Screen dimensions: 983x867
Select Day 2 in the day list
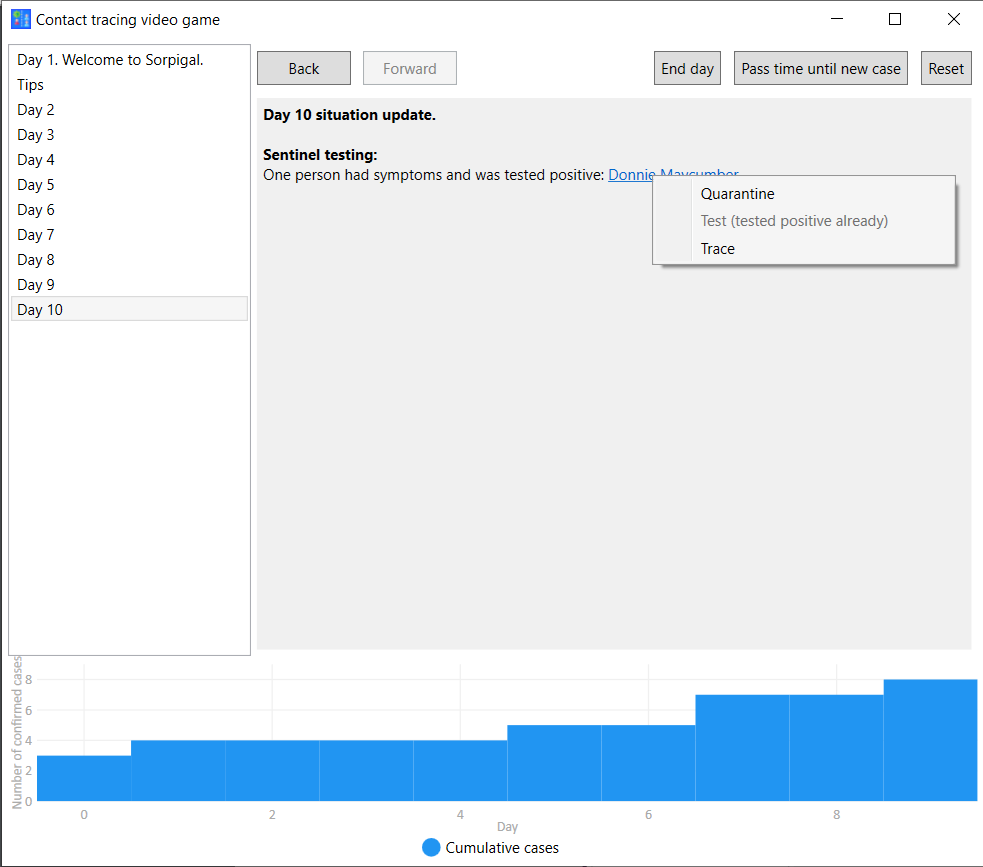coord(129,110)
